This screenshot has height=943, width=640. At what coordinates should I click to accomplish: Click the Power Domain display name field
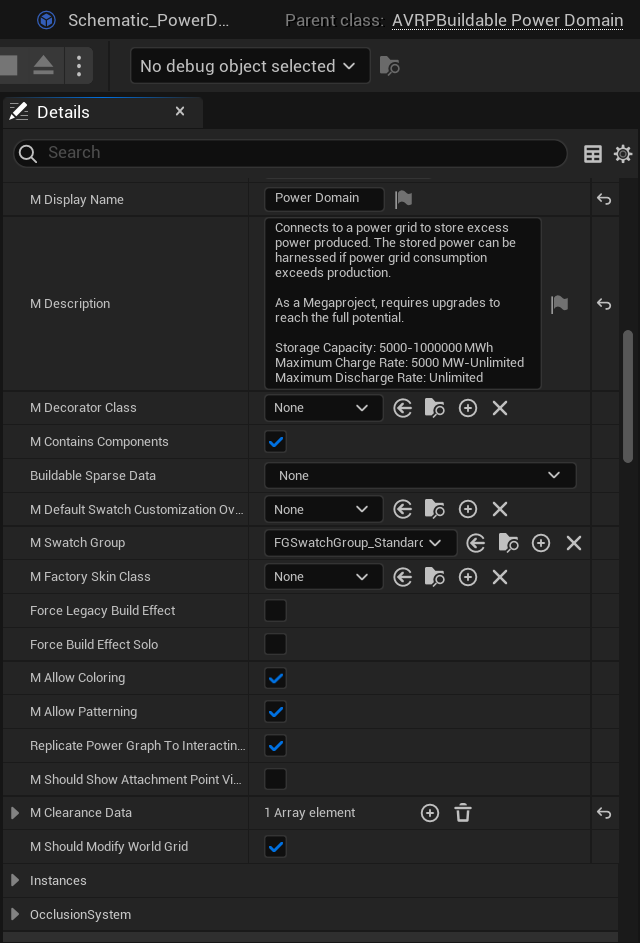tap(324, 199)
